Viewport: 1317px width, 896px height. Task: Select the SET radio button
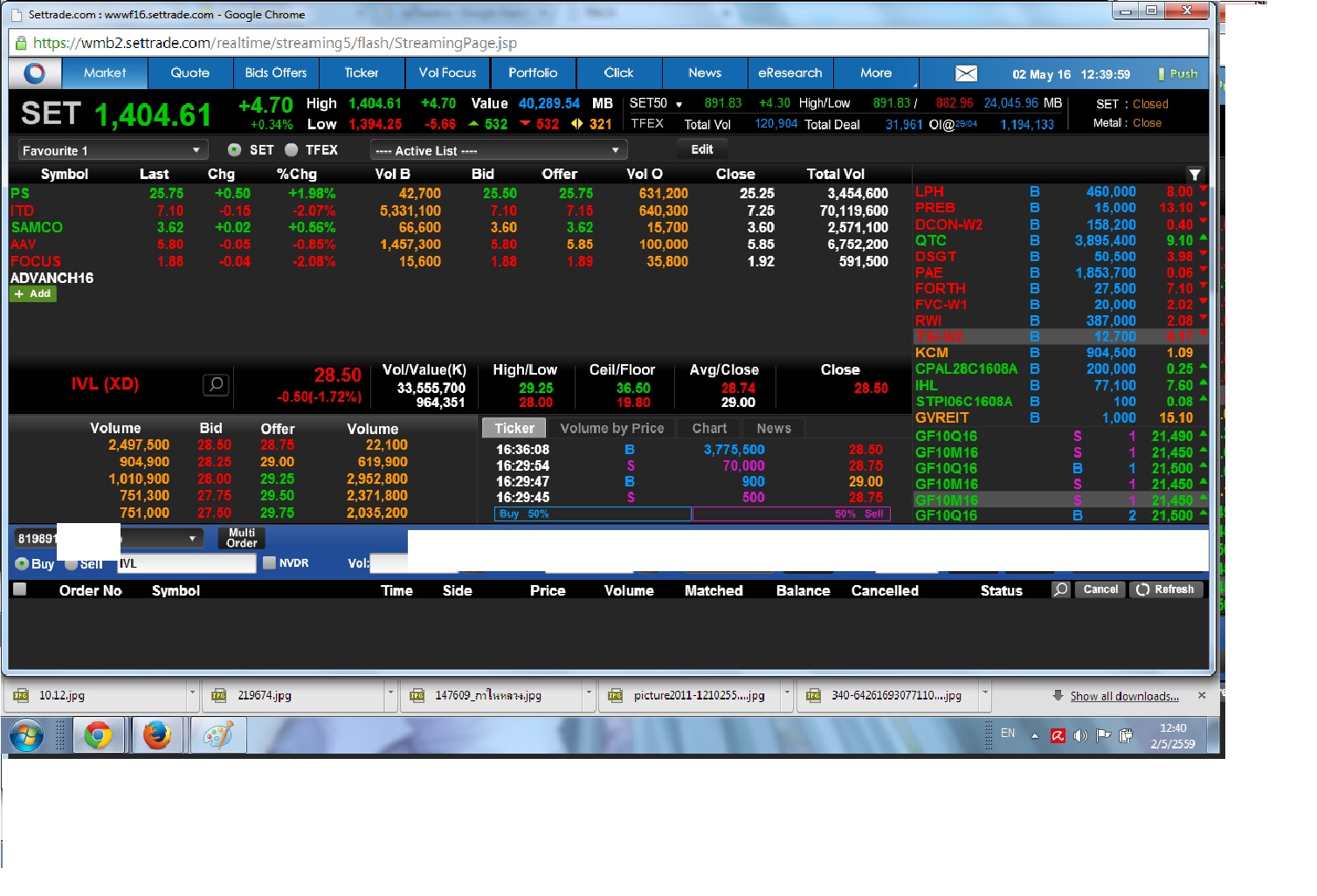click(x=234, y=149)
